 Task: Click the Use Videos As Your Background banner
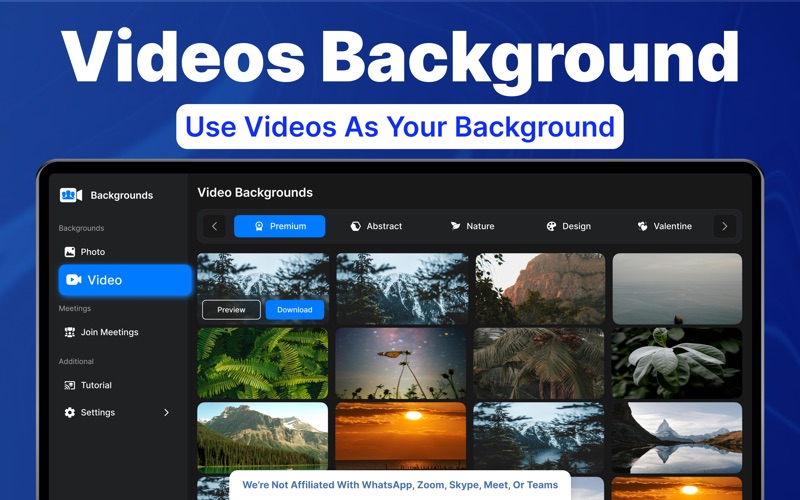400,127
